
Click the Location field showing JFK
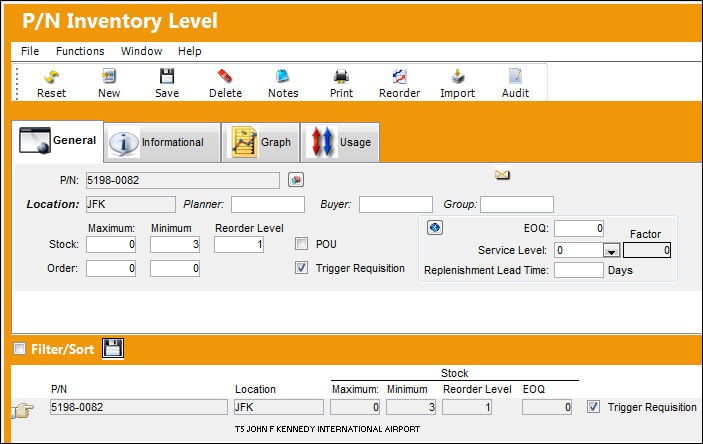pyautogui.click(x=130, y=205)
